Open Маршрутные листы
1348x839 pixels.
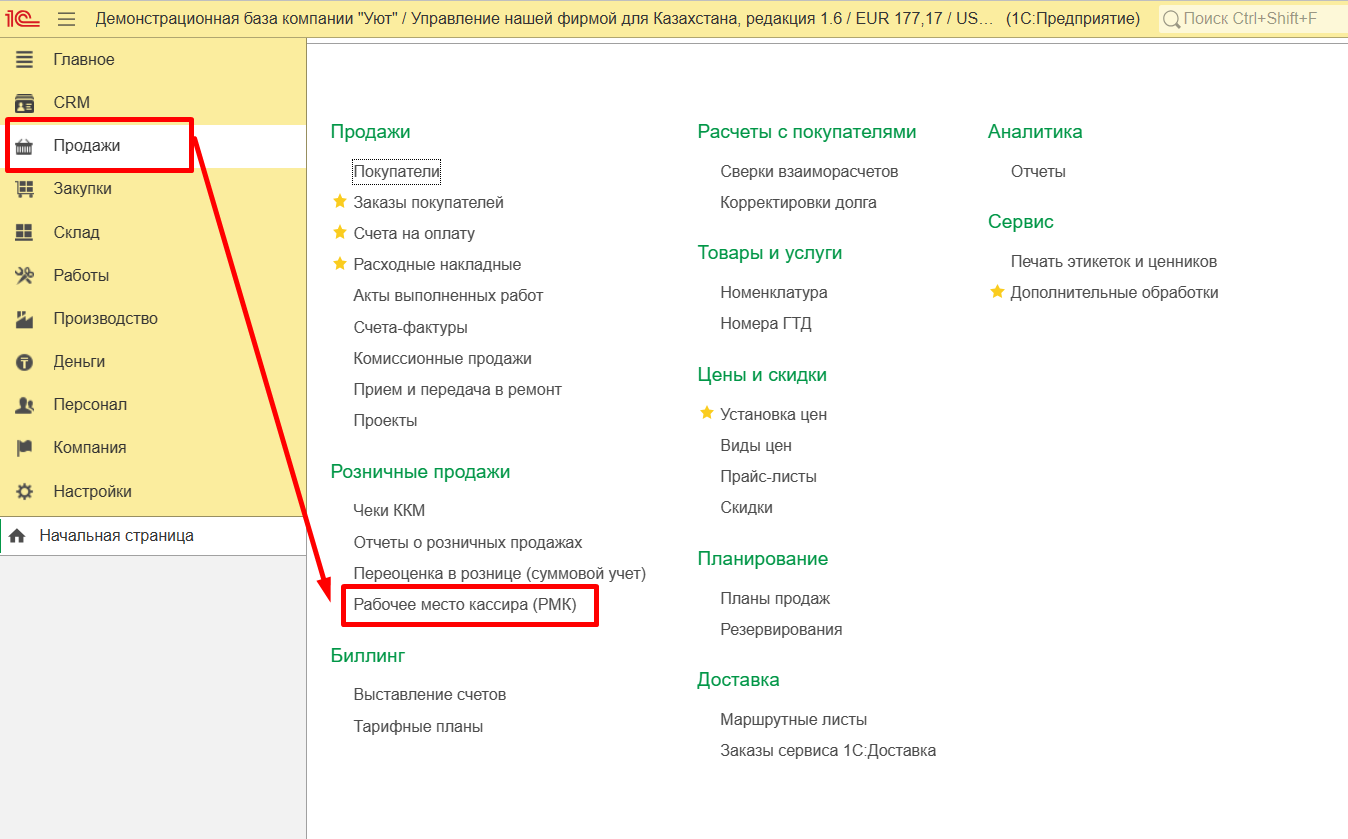[x=793, y=720]
